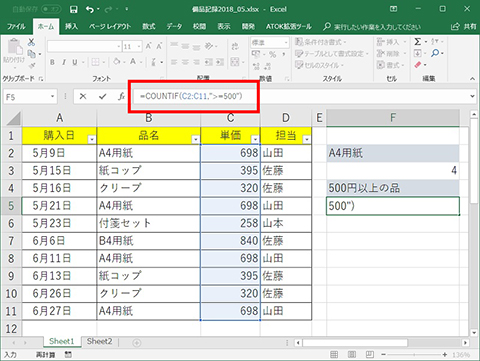Screen dimensions: 480x361
Task: Toggle Italic formatting
Action: coord(64,62)
